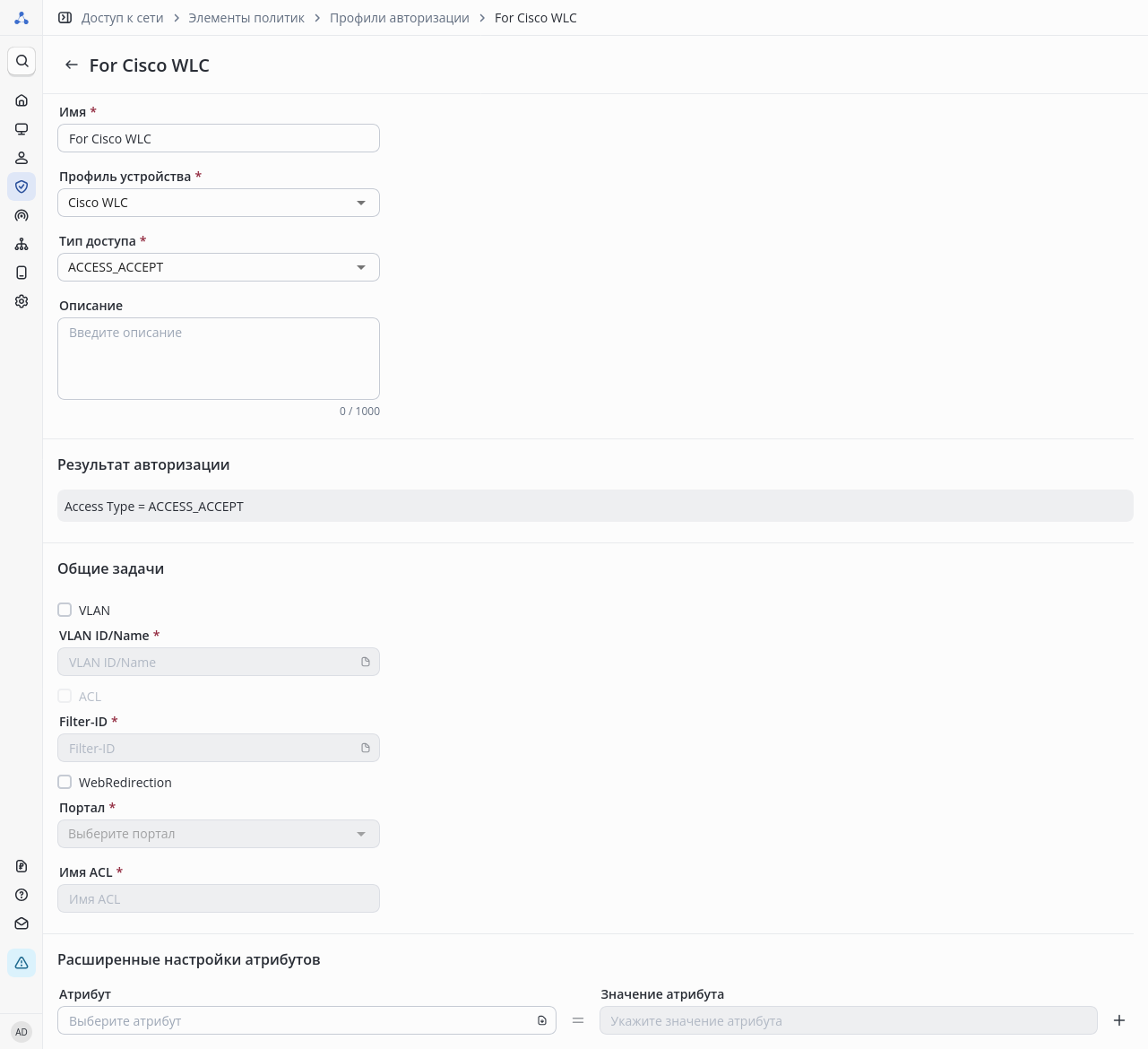Expand the Выберите портал dropdown
Image resolution: width=1148 pixels, height=1049 pixels.
coord(218,834)
